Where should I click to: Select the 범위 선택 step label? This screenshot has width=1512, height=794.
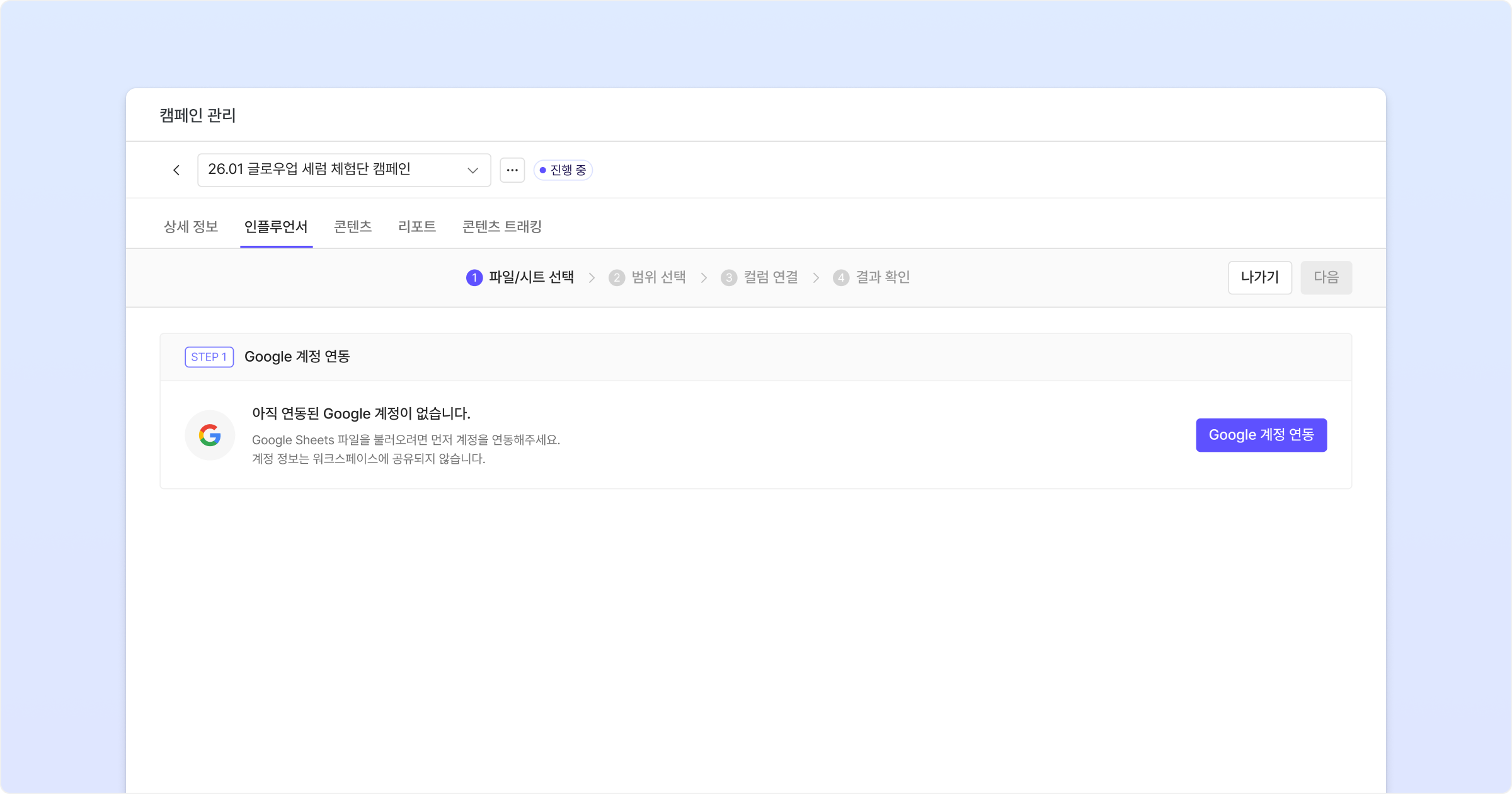659,277
